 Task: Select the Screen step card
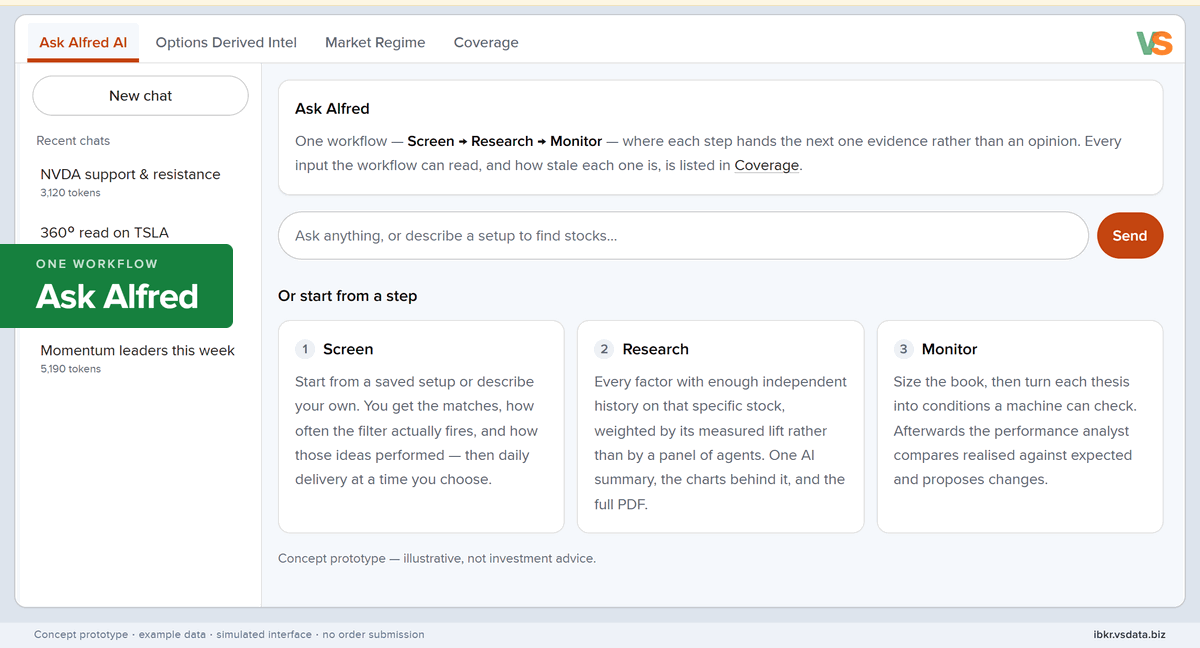[421, 427]
